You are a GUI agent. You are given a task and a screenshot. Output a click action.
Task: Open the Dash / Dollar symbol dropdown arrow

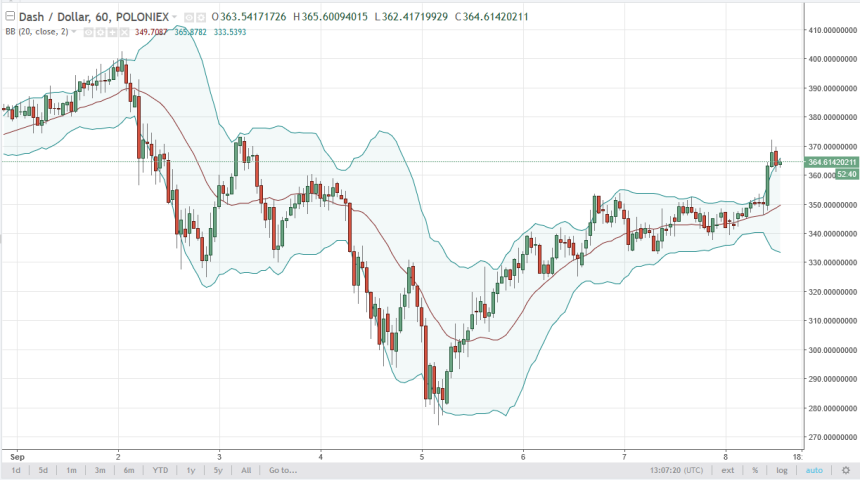point(174,17)
